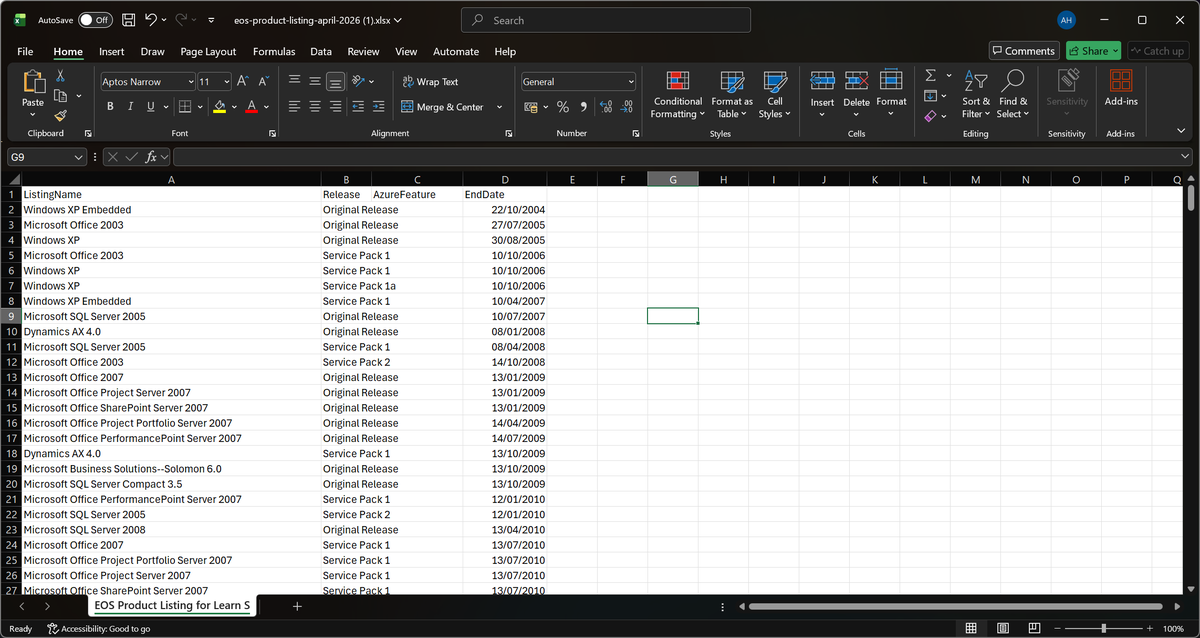Image resolution: width=1200 pixels, height=638 pixels.
Task: Click Decrease Font Size icon
Action: pos(264,81)
